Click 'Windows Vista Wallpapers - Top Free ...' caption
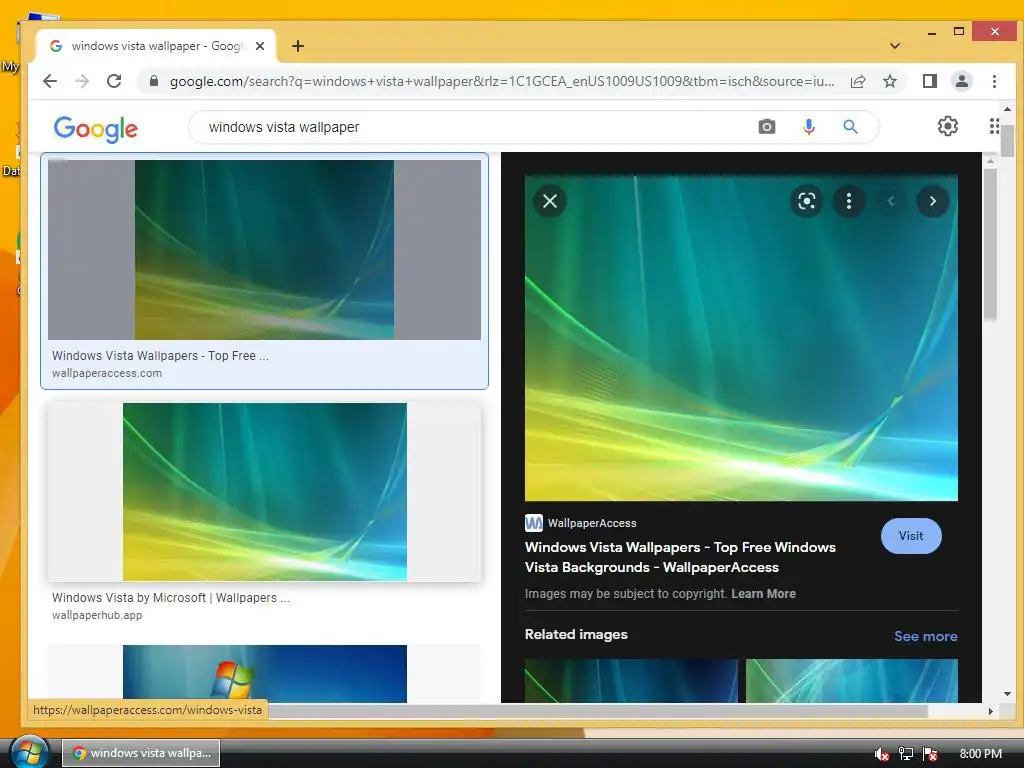Image resolution: width=1024 pixels, height=768 pixels. pos(160,355)
